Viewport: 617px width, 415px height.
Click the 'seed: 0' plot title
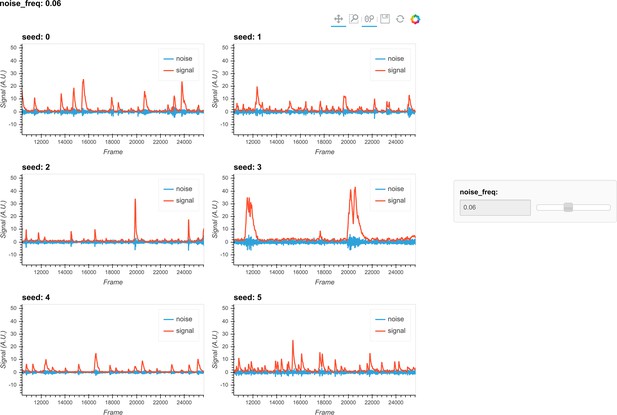coord(36,37)
